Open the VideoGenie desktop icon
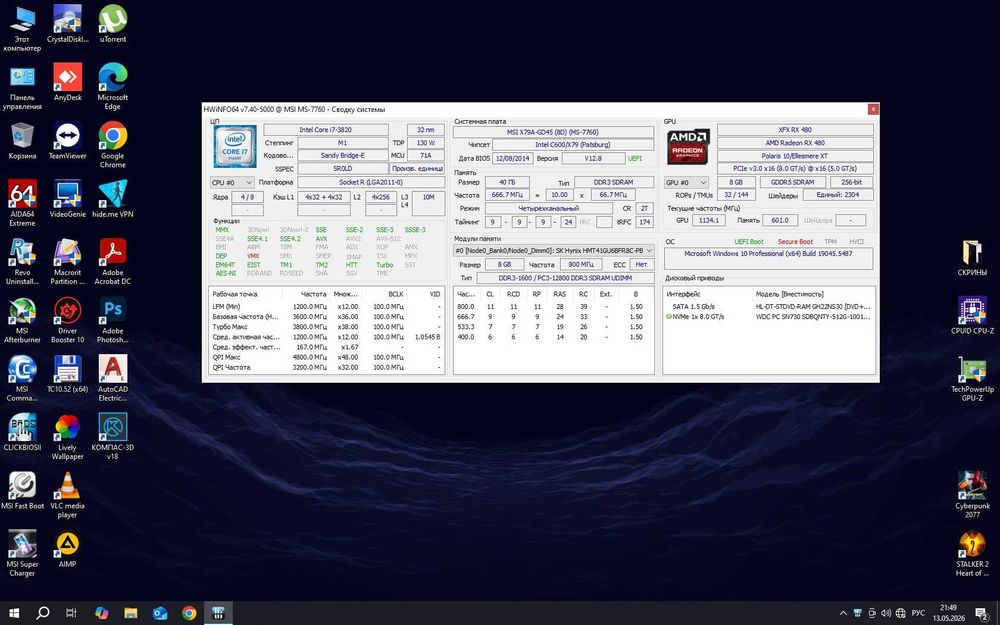 pos(68,198)
